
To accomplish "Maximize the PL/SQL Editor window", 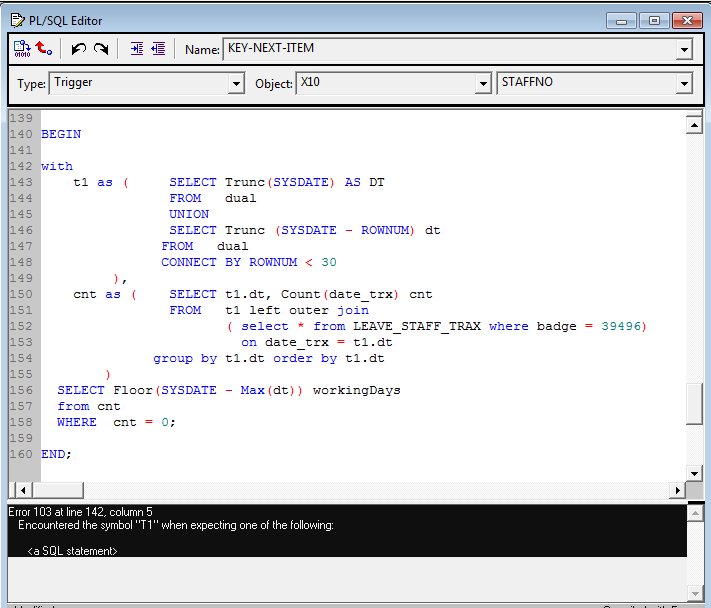I will tap(655, 20).
